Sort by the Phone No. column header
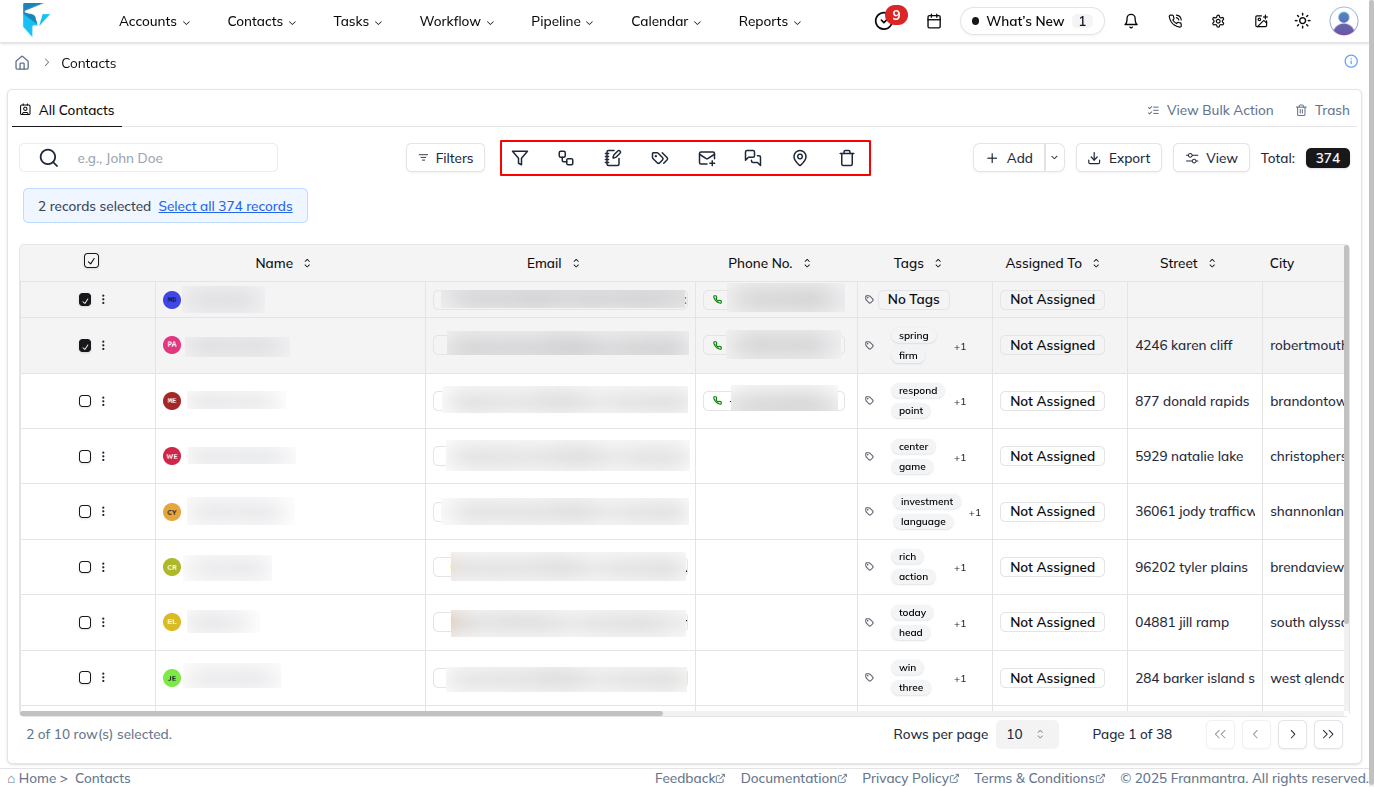The width and height of the screenshot is (1374, 787). pos(770,263)
